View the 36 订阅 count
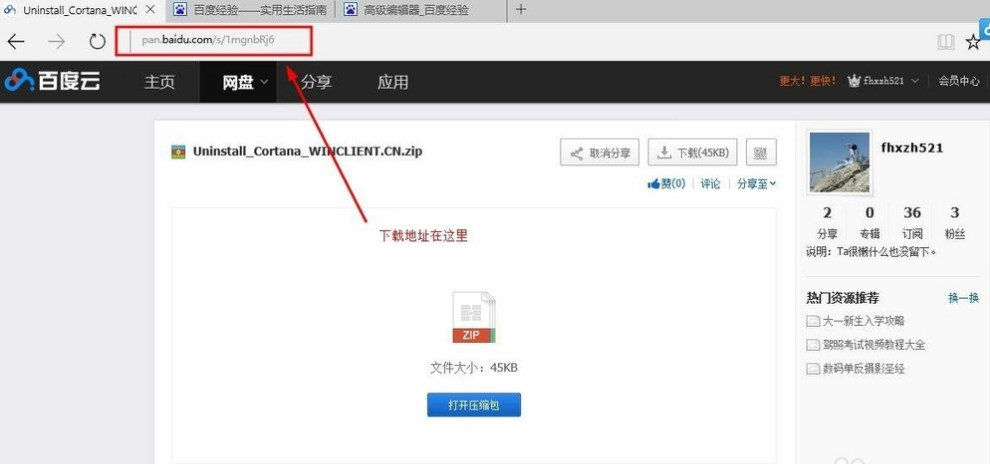990x464 pixels. [912, 222]
